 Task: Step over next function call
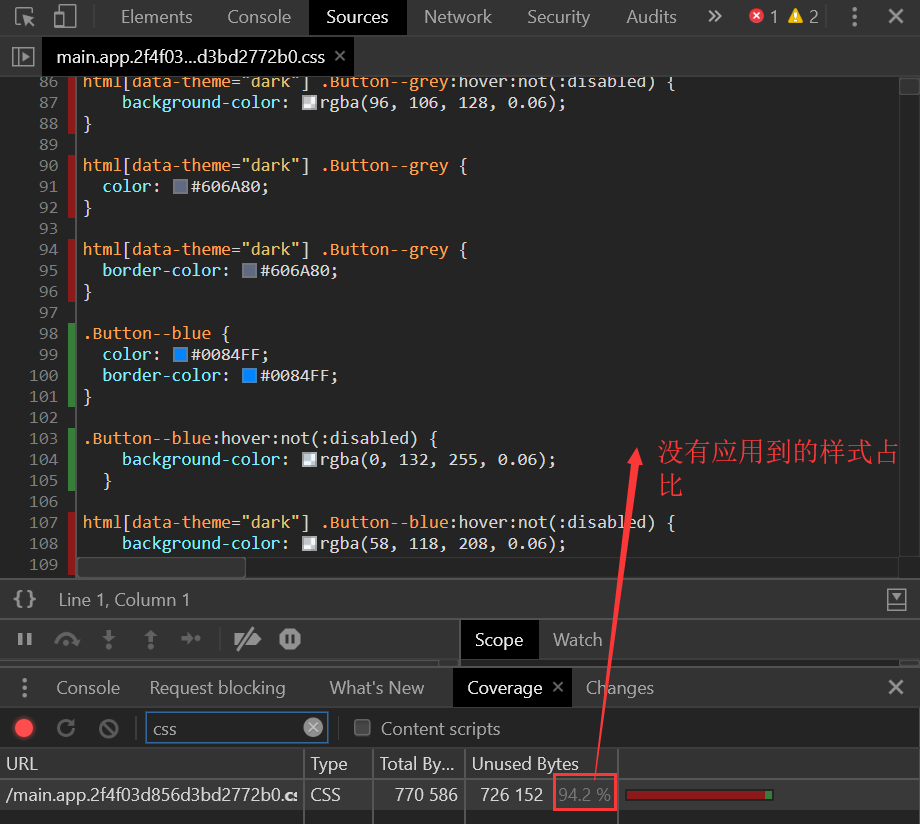pos(67,639)
